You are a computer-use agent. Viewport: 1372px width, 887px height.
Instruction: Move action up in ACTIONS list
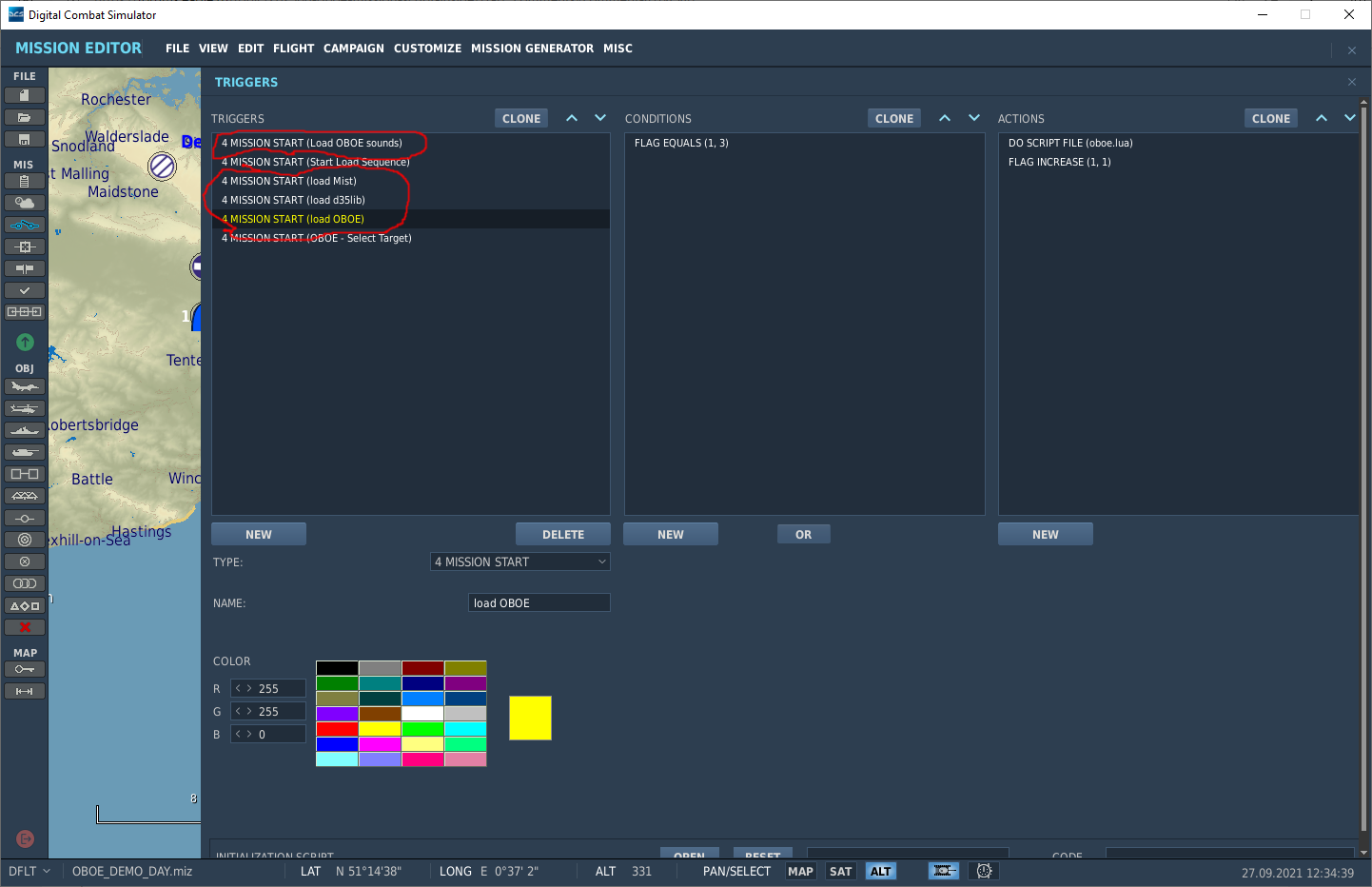pyautogui.click(x=1322, y=118)
